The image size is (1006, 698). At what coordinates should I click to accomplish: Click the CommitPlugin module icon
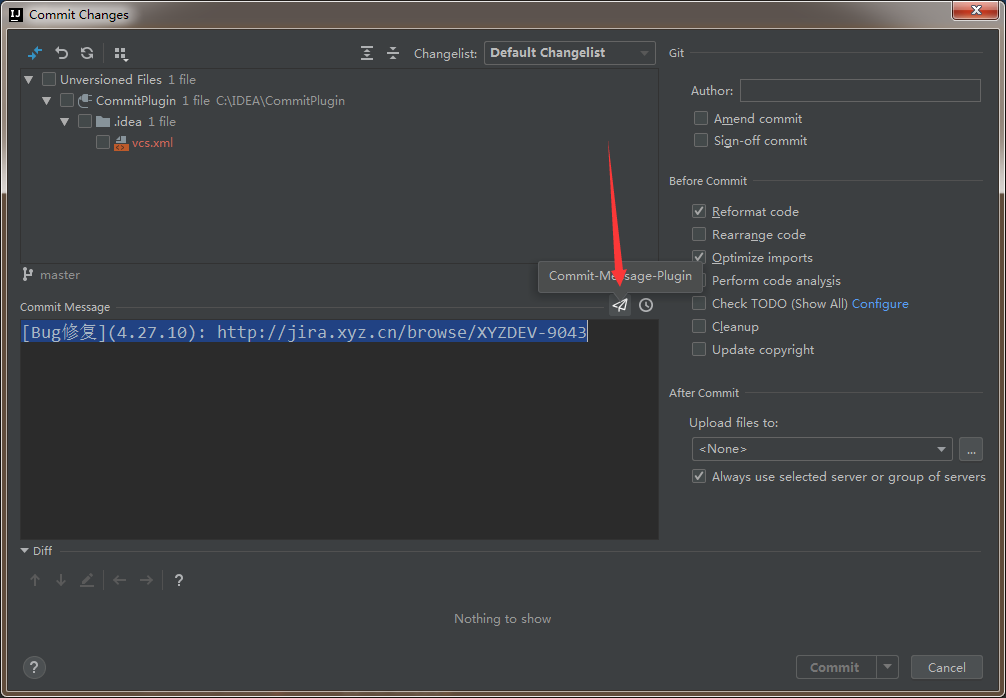[85, 101]
